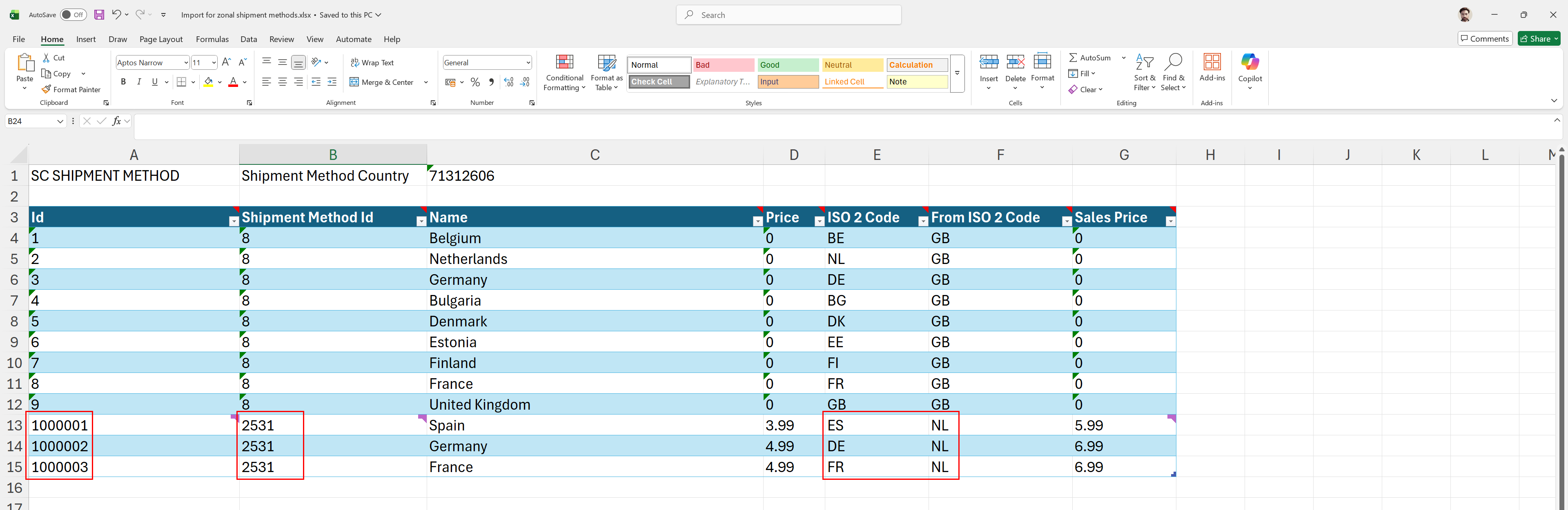
Task: Expand the font name combo box
Action: point(186,62)
